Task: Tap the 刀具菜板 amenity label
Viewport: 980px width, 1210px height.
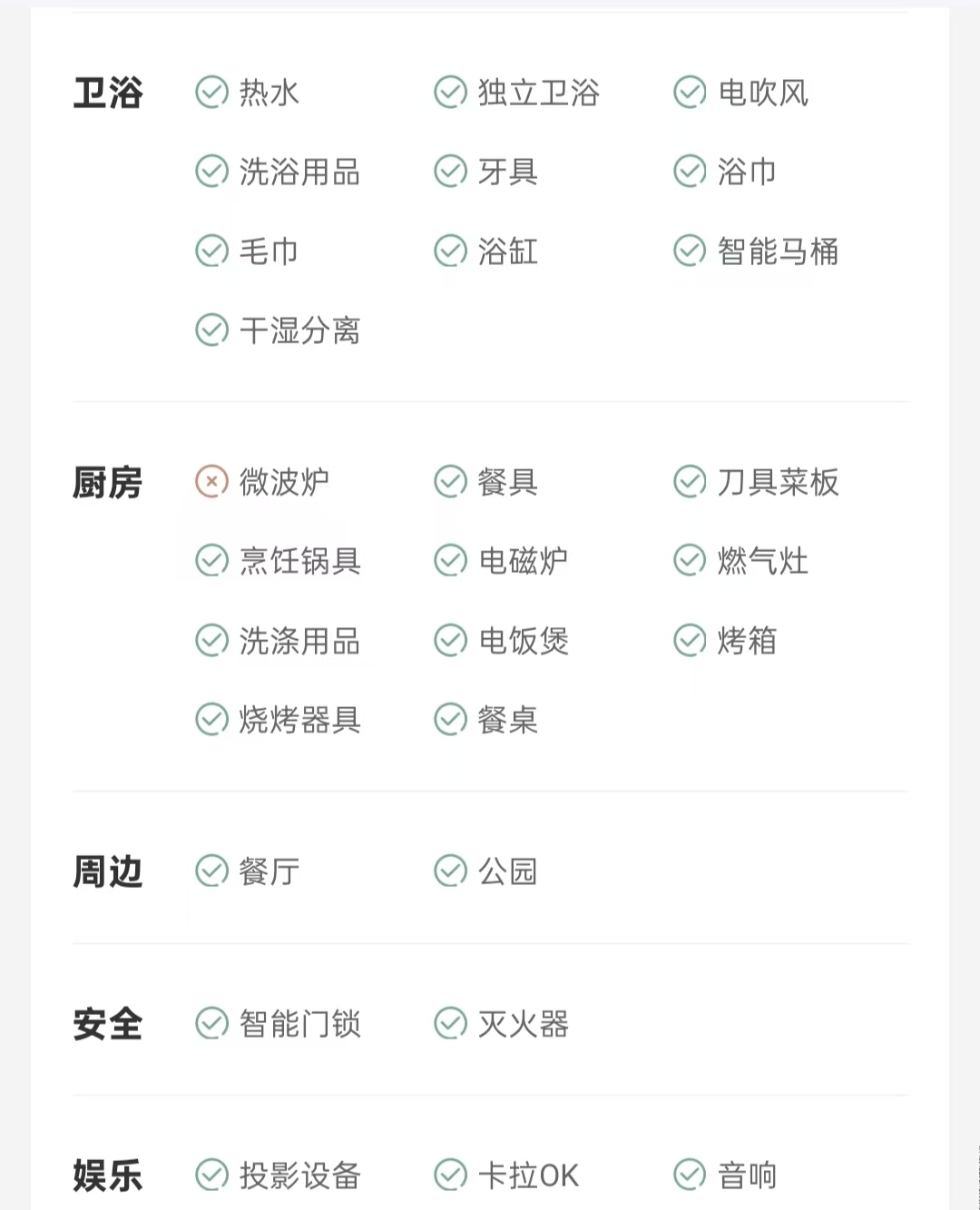Action: coord(778,482)
